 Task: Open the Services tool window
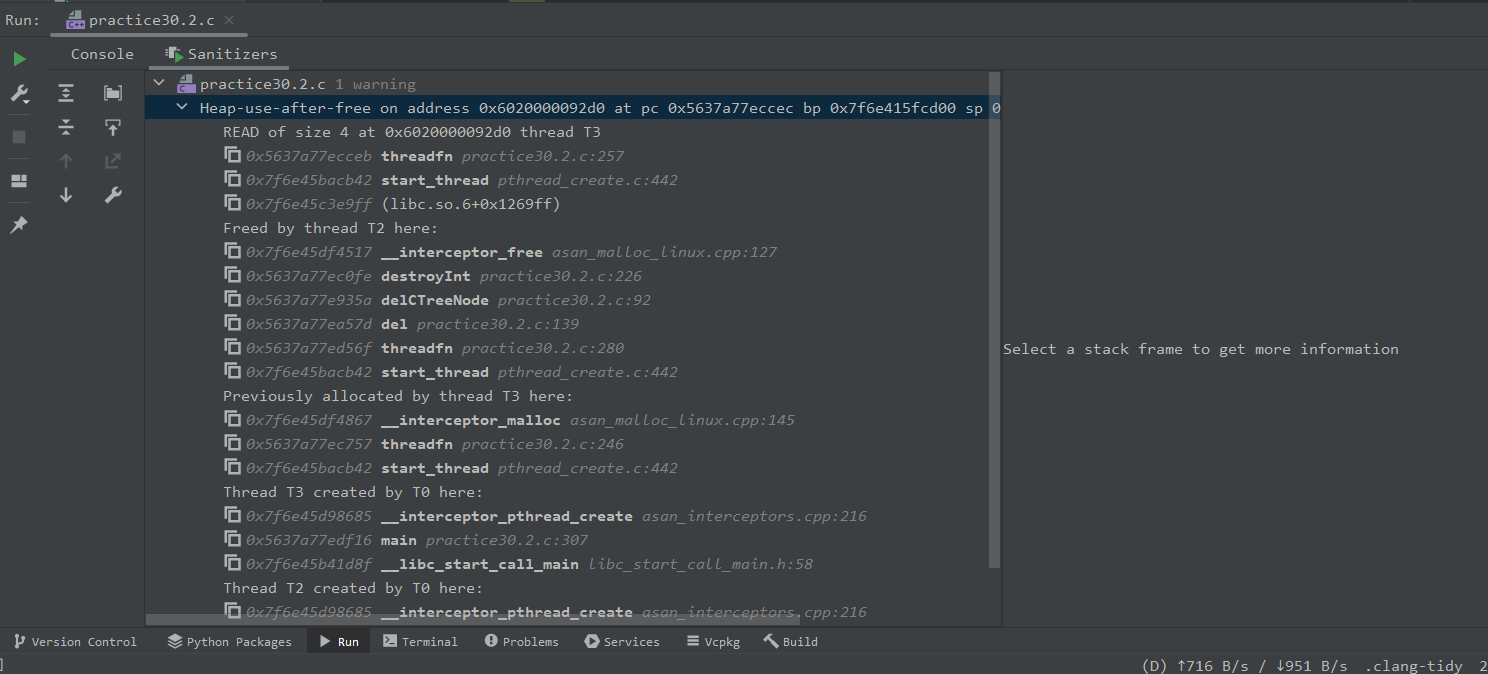pyautogui.click(x=622, y=641)
